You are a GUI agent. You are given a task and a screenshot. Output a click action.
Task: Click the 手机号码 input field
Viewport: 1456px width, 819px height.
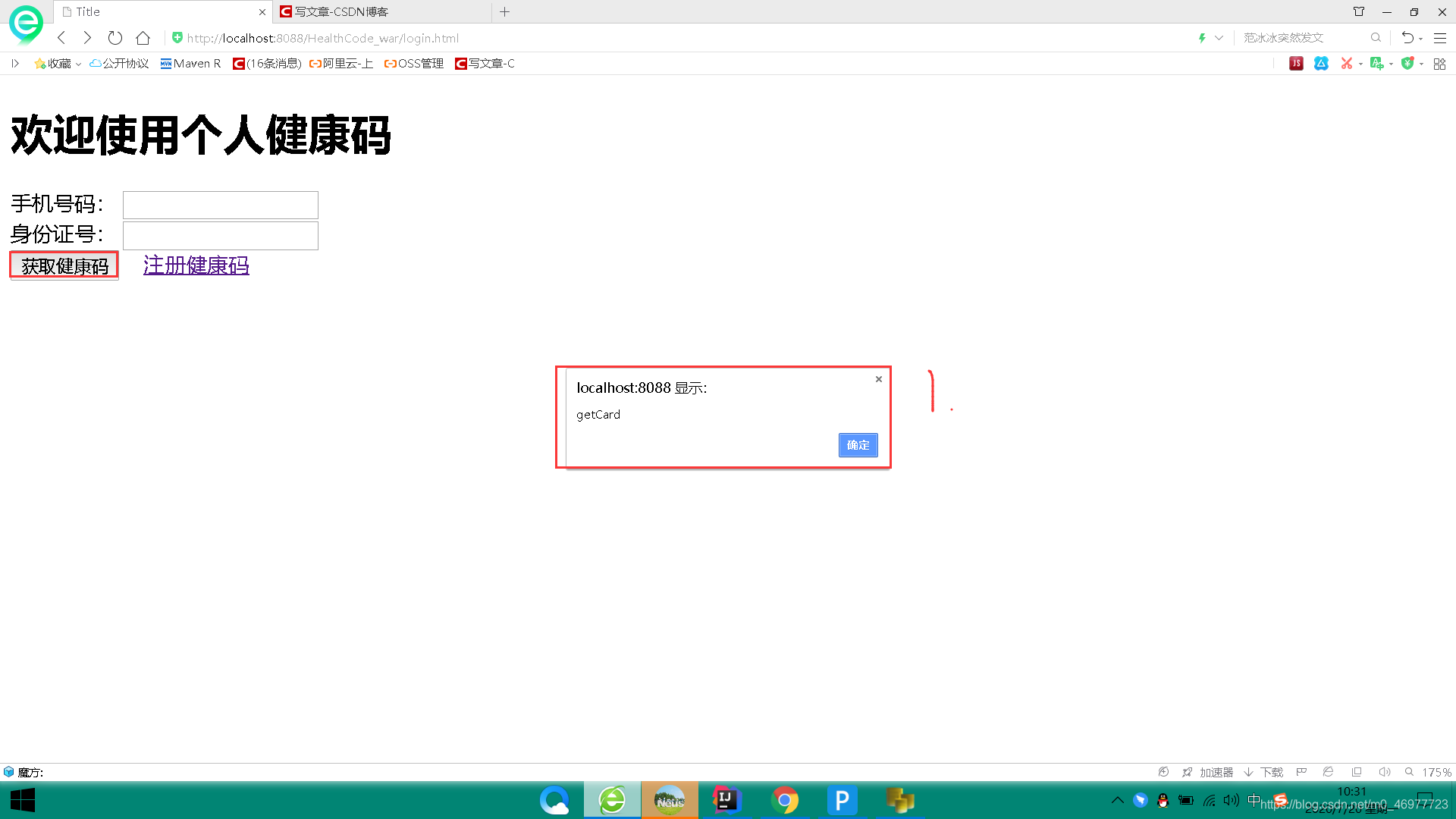click(x=221, y=205)
